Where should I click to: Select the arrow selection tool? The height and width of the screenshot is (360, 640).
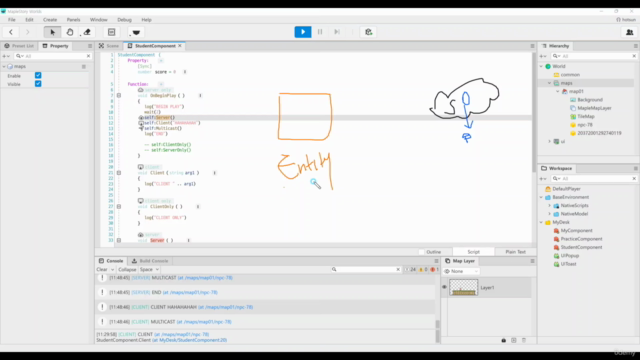pos(52,32)
